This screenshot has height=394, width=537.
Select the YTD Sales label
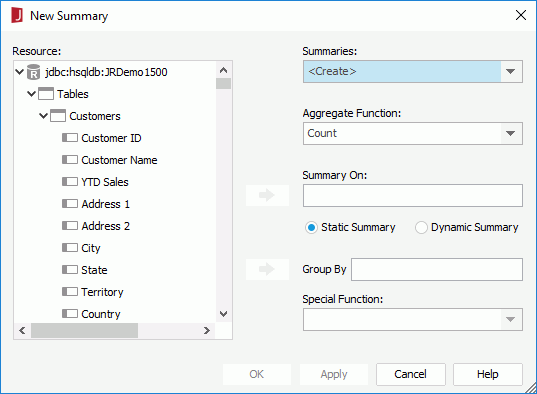tap(105, 182)
